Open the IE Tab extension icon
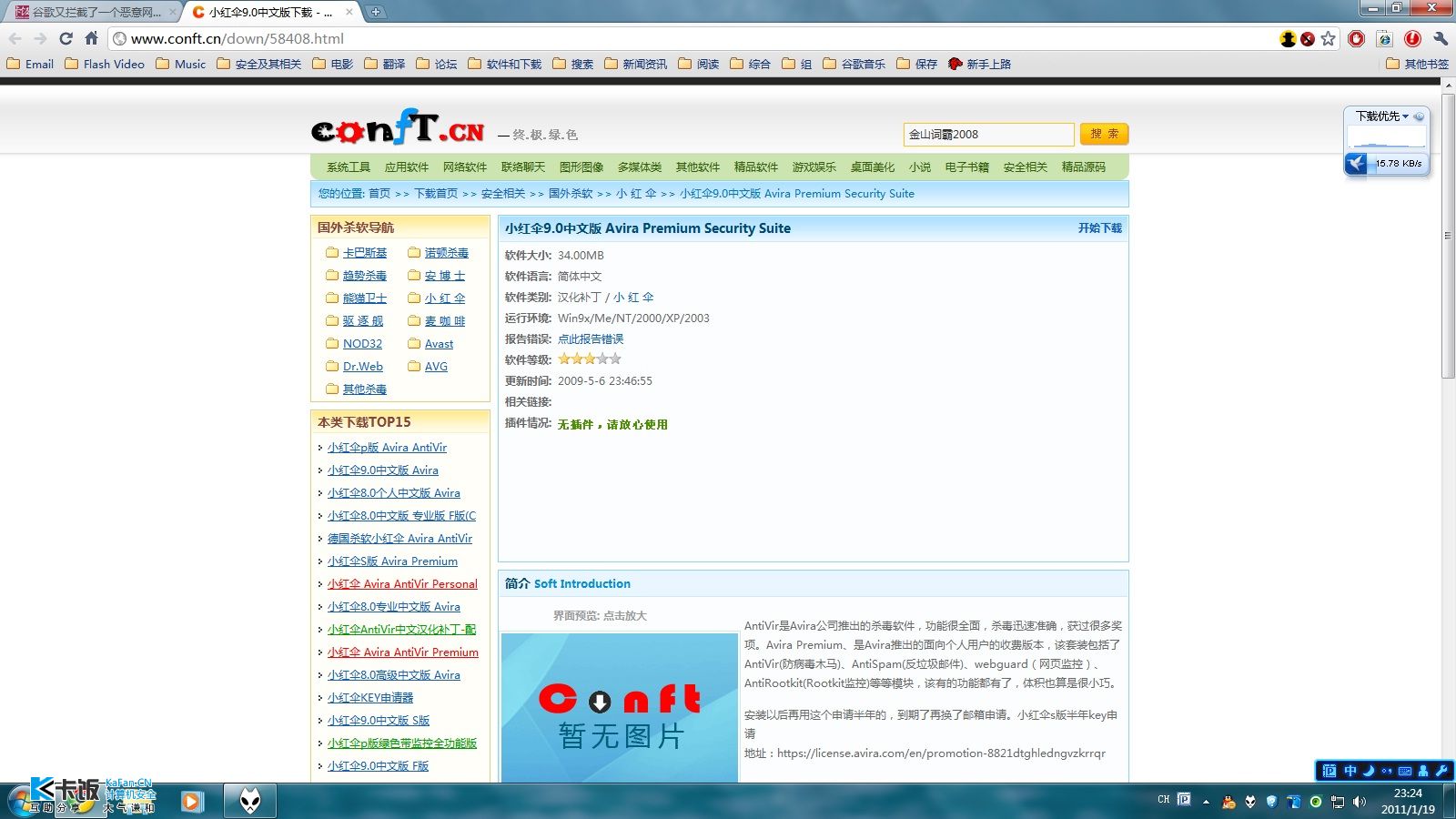This screenshot has width=1456, height=819. coord(1384,38)
